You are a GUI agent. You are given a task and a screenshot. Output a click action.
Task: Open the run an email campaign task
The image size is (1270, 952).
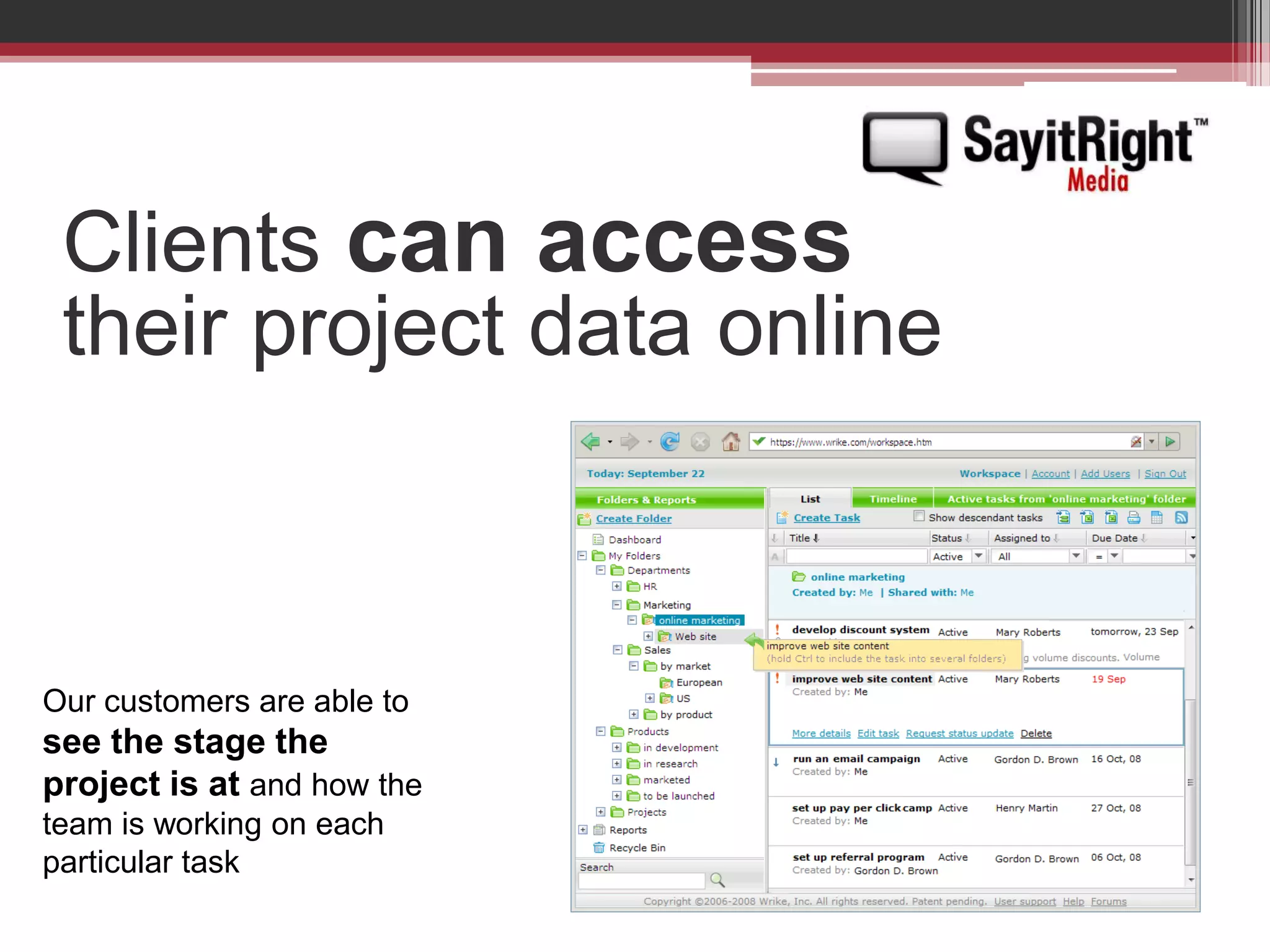point(856,759)
